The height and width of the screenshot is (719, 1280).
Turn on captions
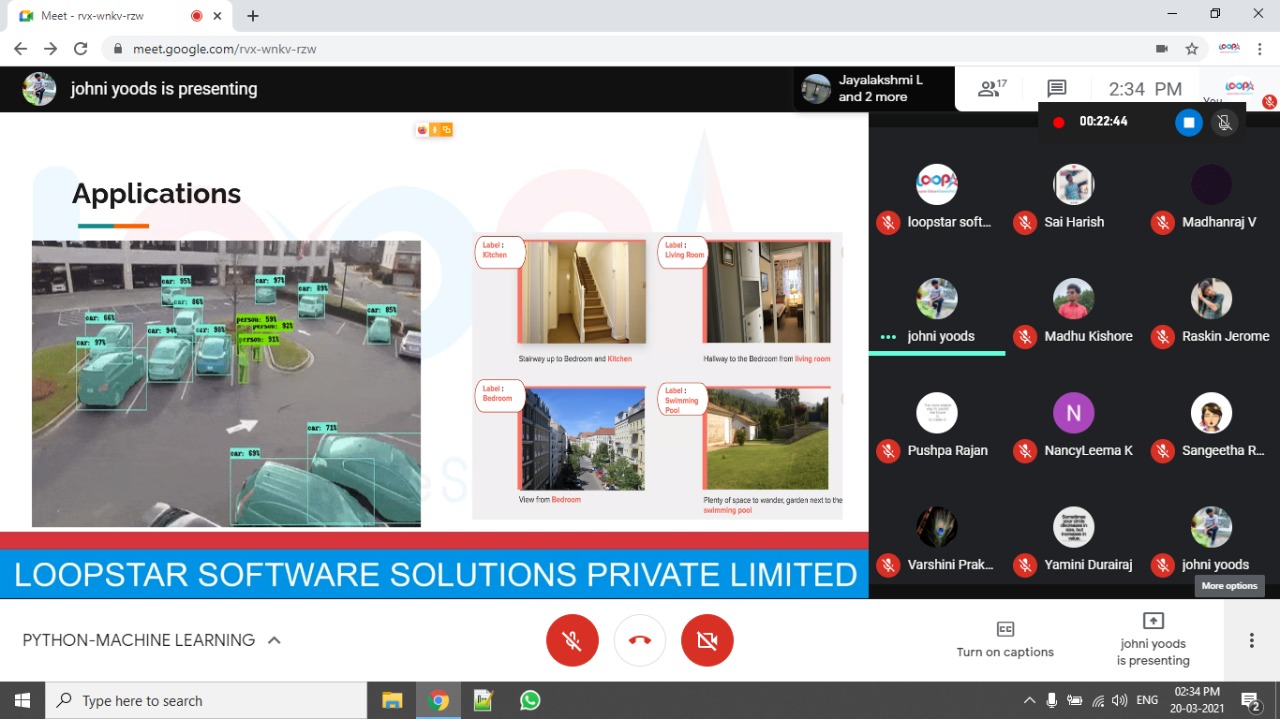tap(1005, 640)
